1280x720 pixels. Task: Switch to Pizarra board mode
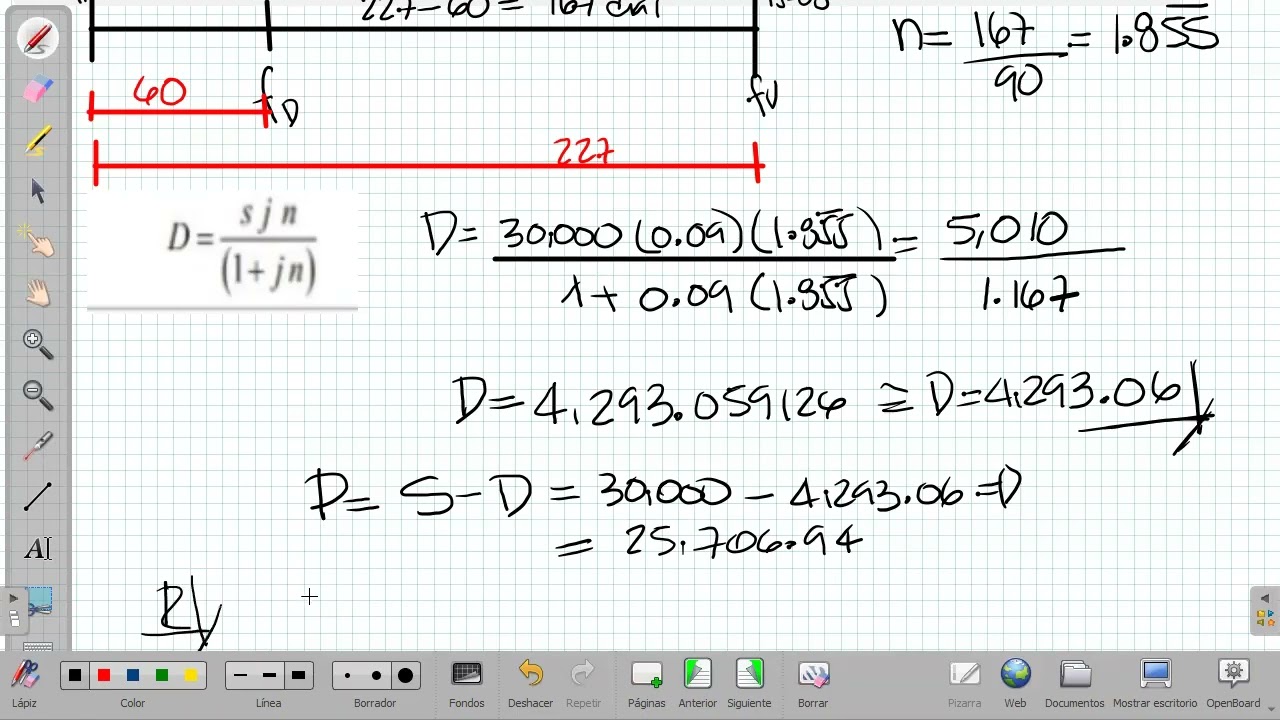pyautogui.click(x=965, y=684)
